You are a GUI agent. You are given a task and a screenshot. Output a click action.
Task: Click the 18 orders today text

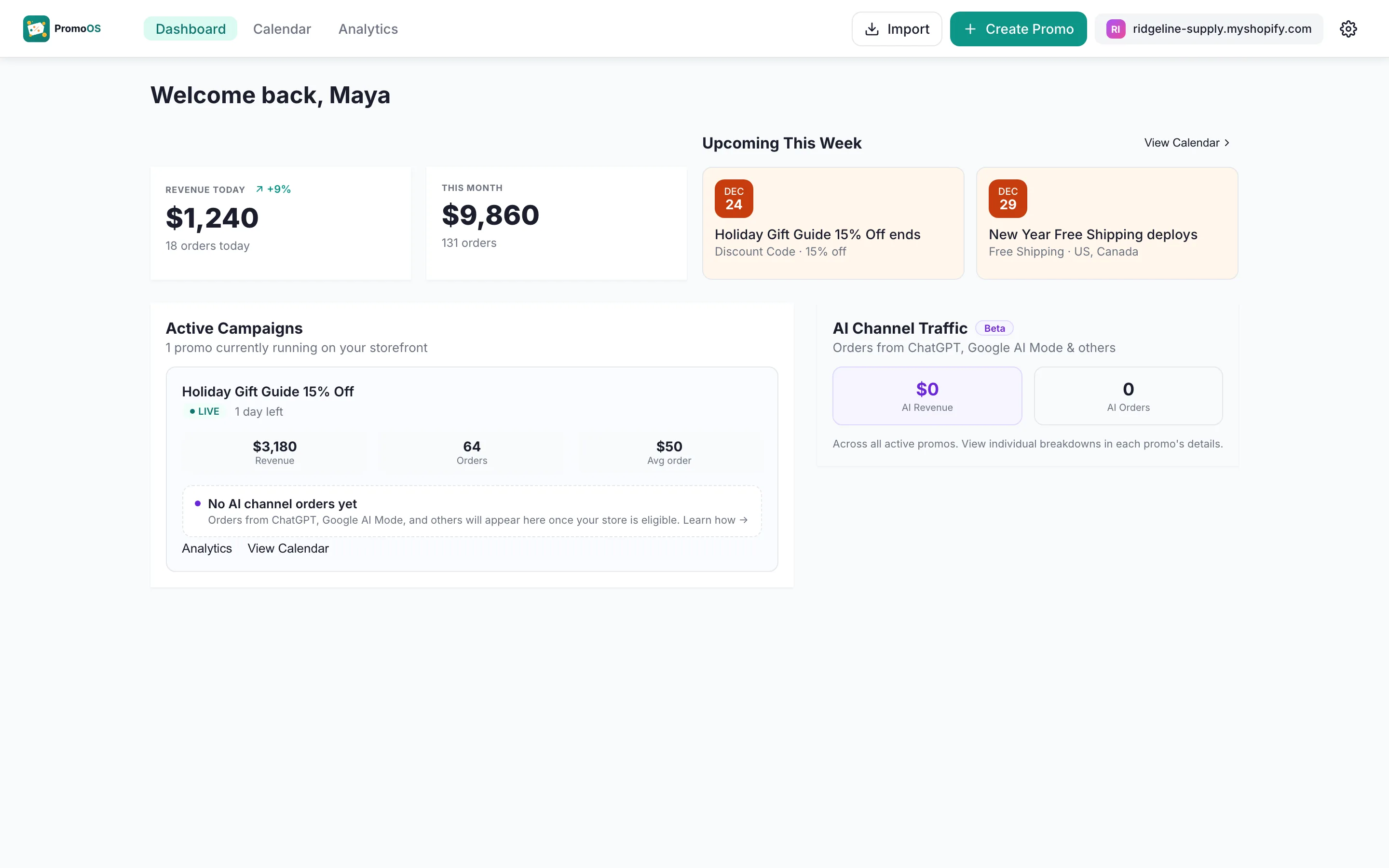207,246
